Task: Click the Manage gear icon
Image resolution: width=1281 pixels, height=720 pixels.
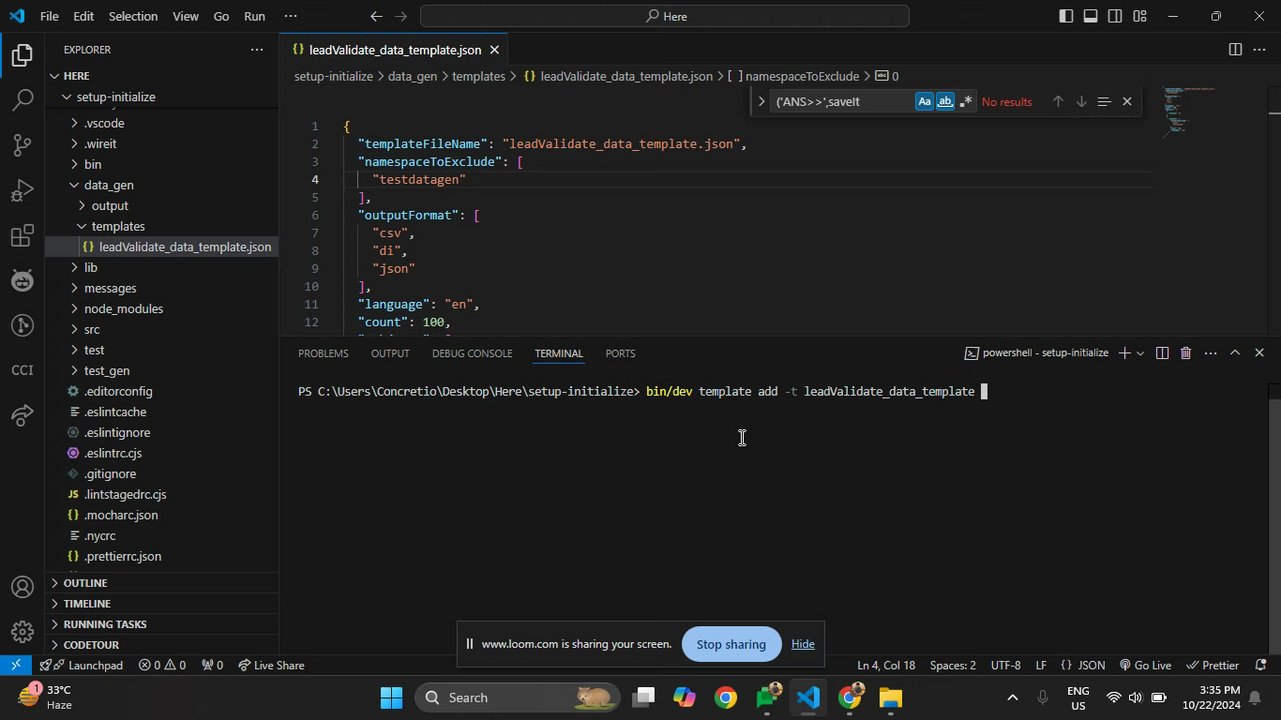Action: point(22,632)
